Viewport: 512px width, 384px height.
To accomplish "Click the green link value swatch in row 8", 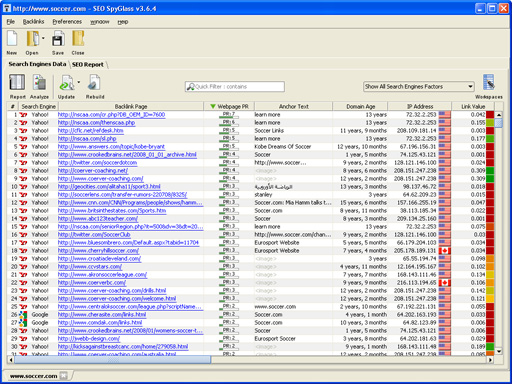I will pos(490,171).
